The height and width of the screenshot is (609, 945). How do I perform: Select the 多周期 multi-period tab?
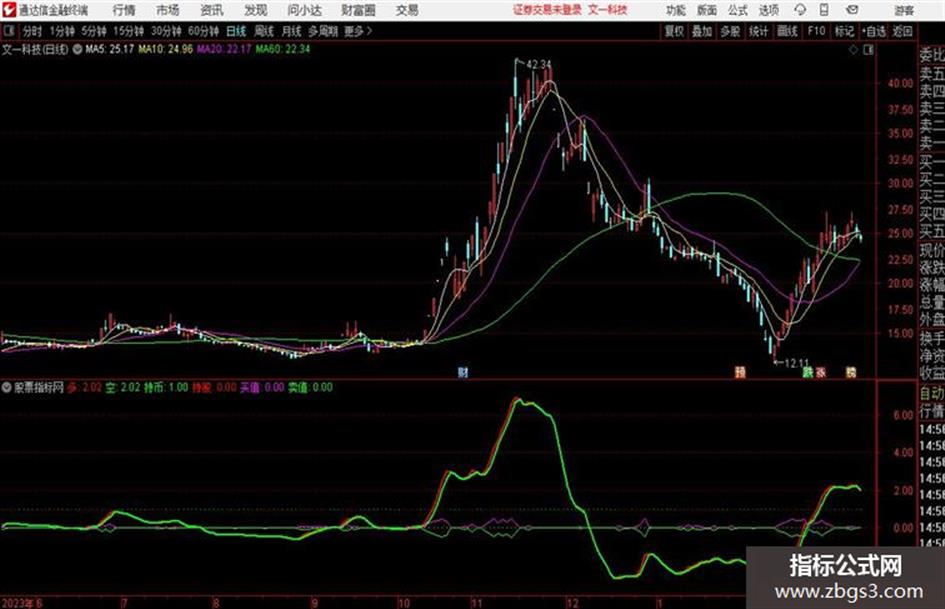click(322, 31)
